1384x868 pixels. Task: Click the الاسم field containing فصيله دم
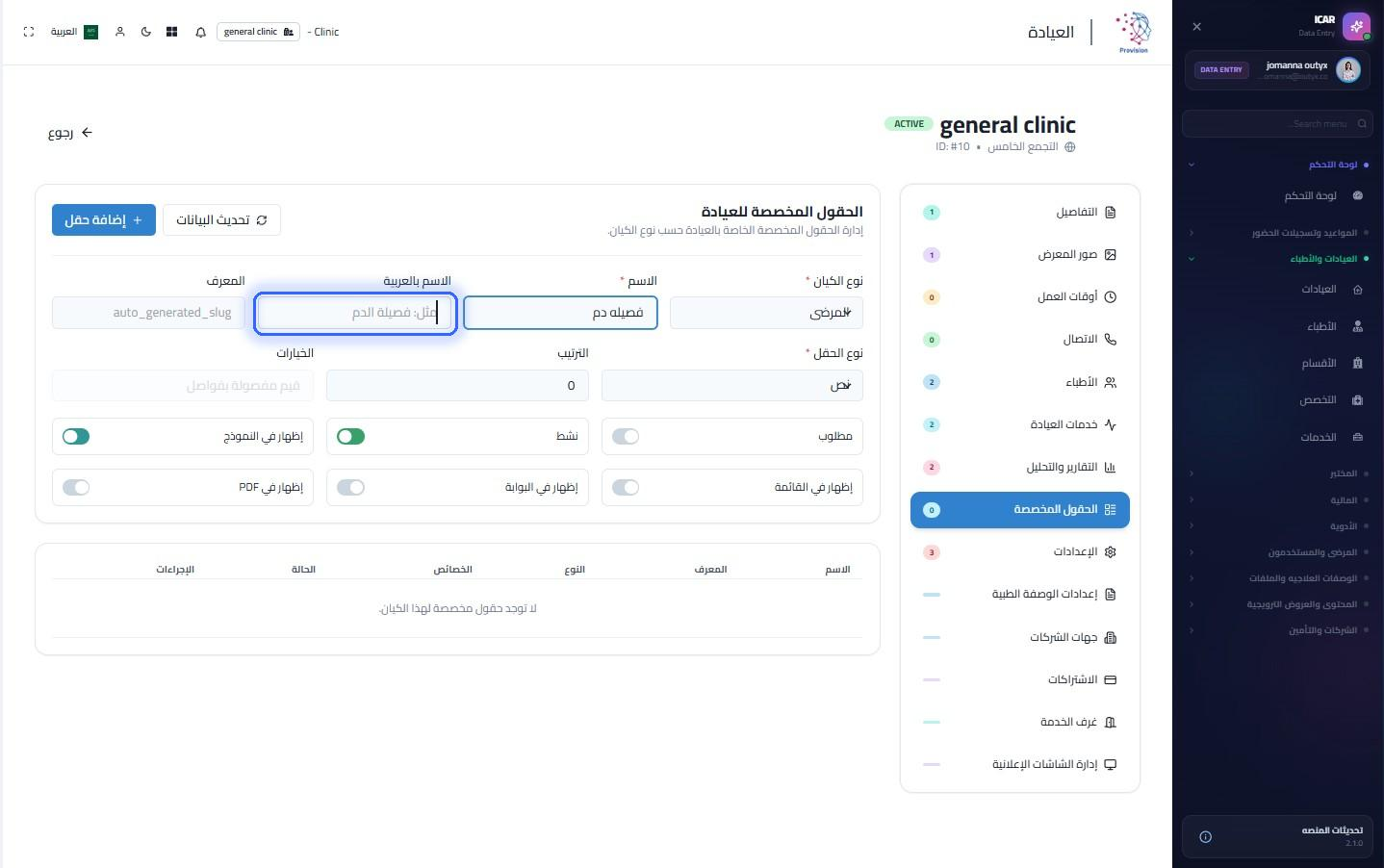(560, 313)
